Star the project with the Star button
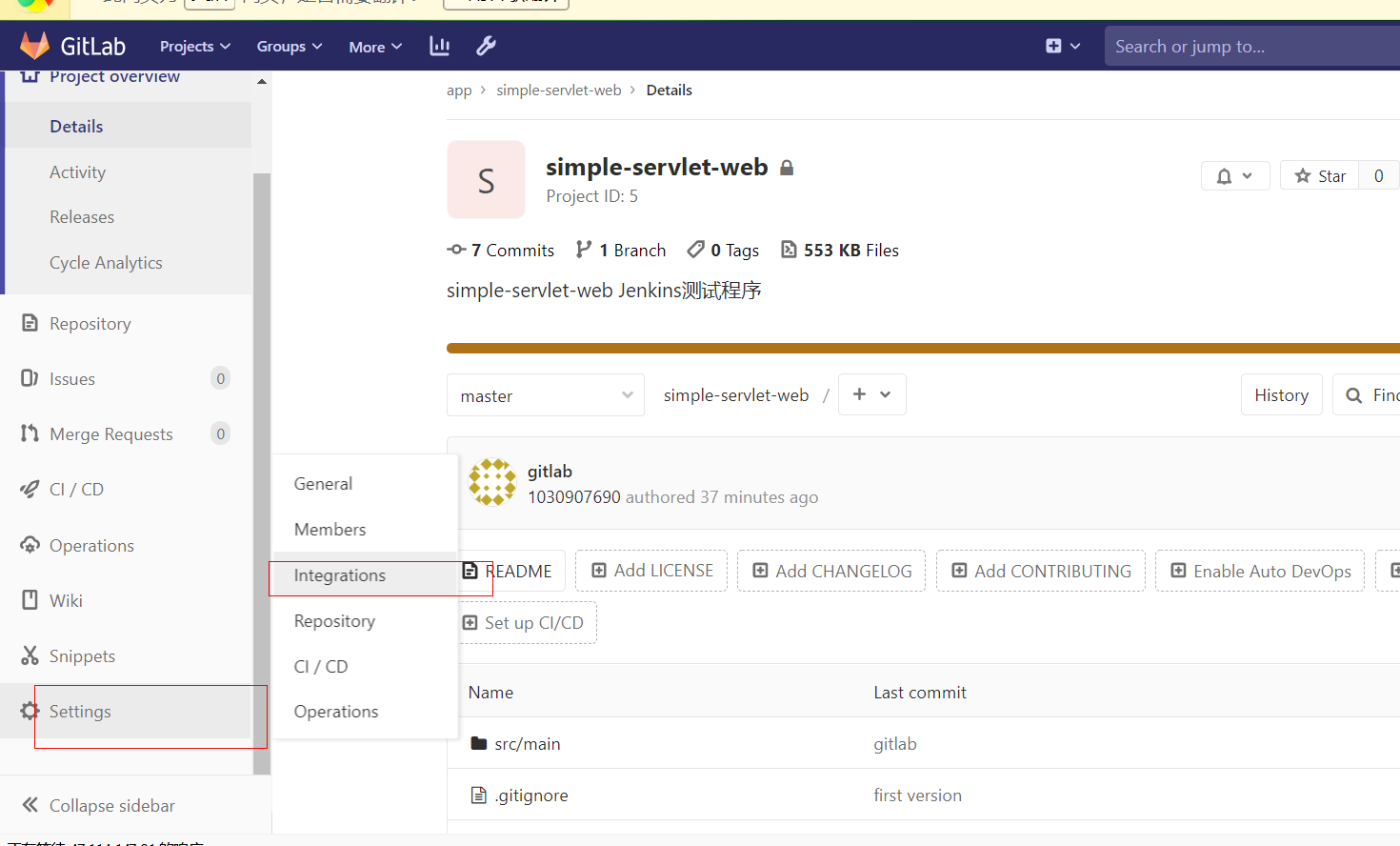The height and width of the screenshot is (846, 1400). 1319,175
